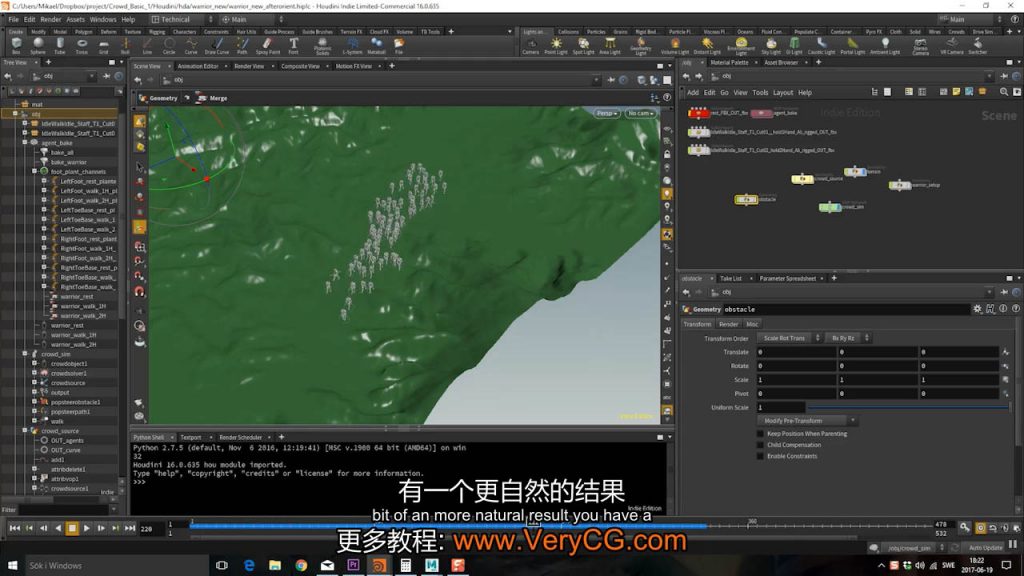The height and width of the screenshot is (576, 1024).
Task: Select the Draw Curve shelf tool
Action: point(217,46)
